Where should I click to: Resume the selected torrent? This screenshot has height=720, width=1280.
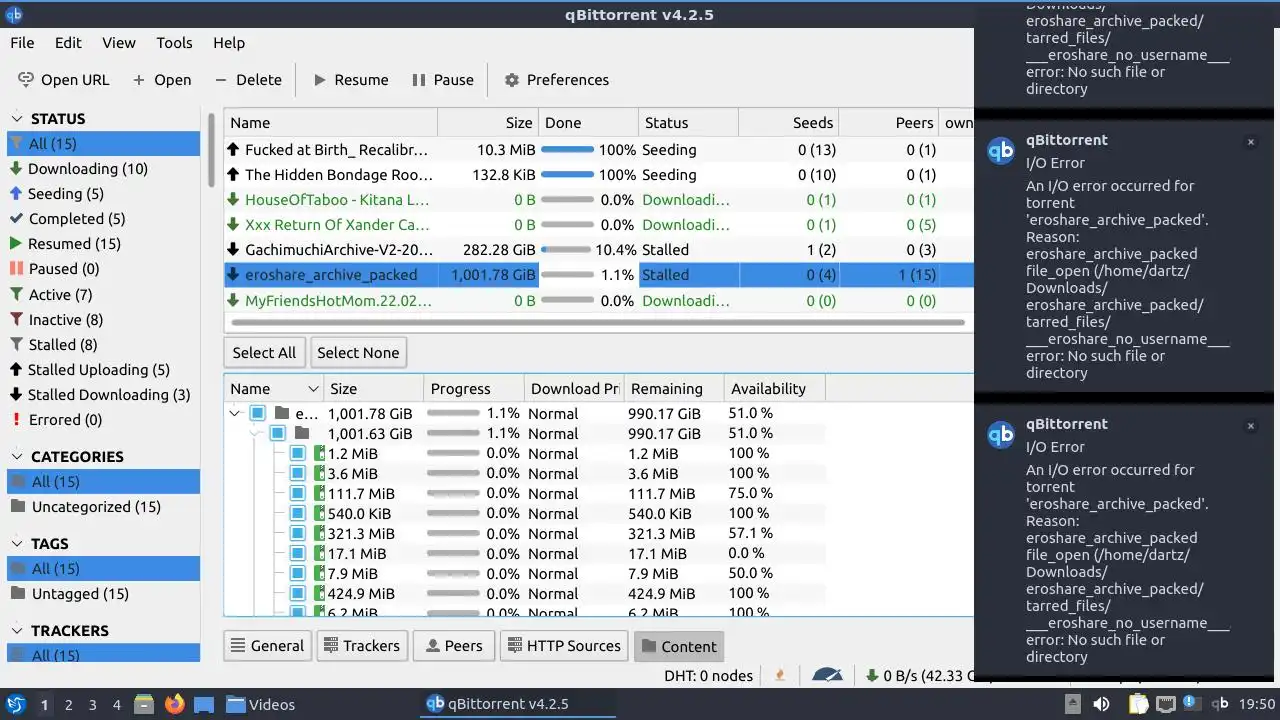pos(351,80)
